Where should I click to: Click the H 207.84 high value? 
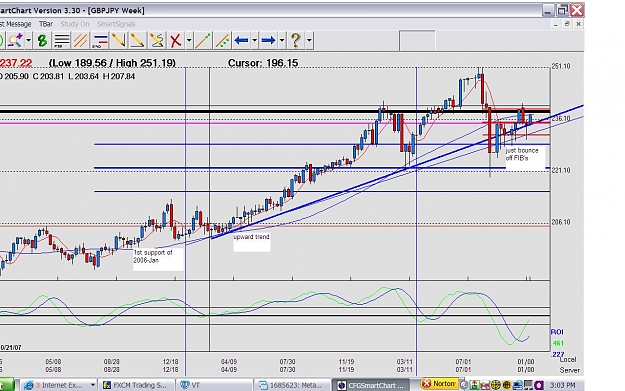(119, 76)
